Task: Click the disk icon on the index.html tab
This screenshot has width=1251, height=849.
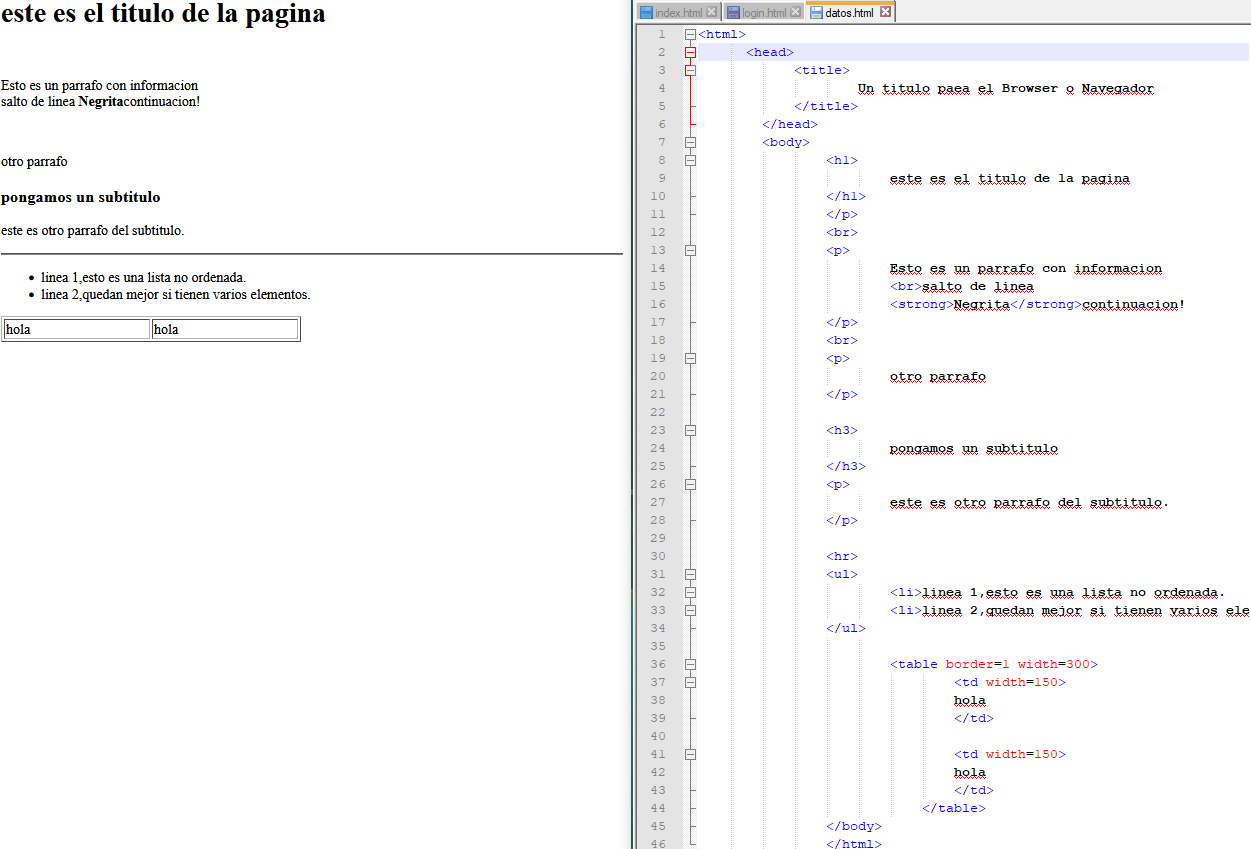Action: (646, 12)
